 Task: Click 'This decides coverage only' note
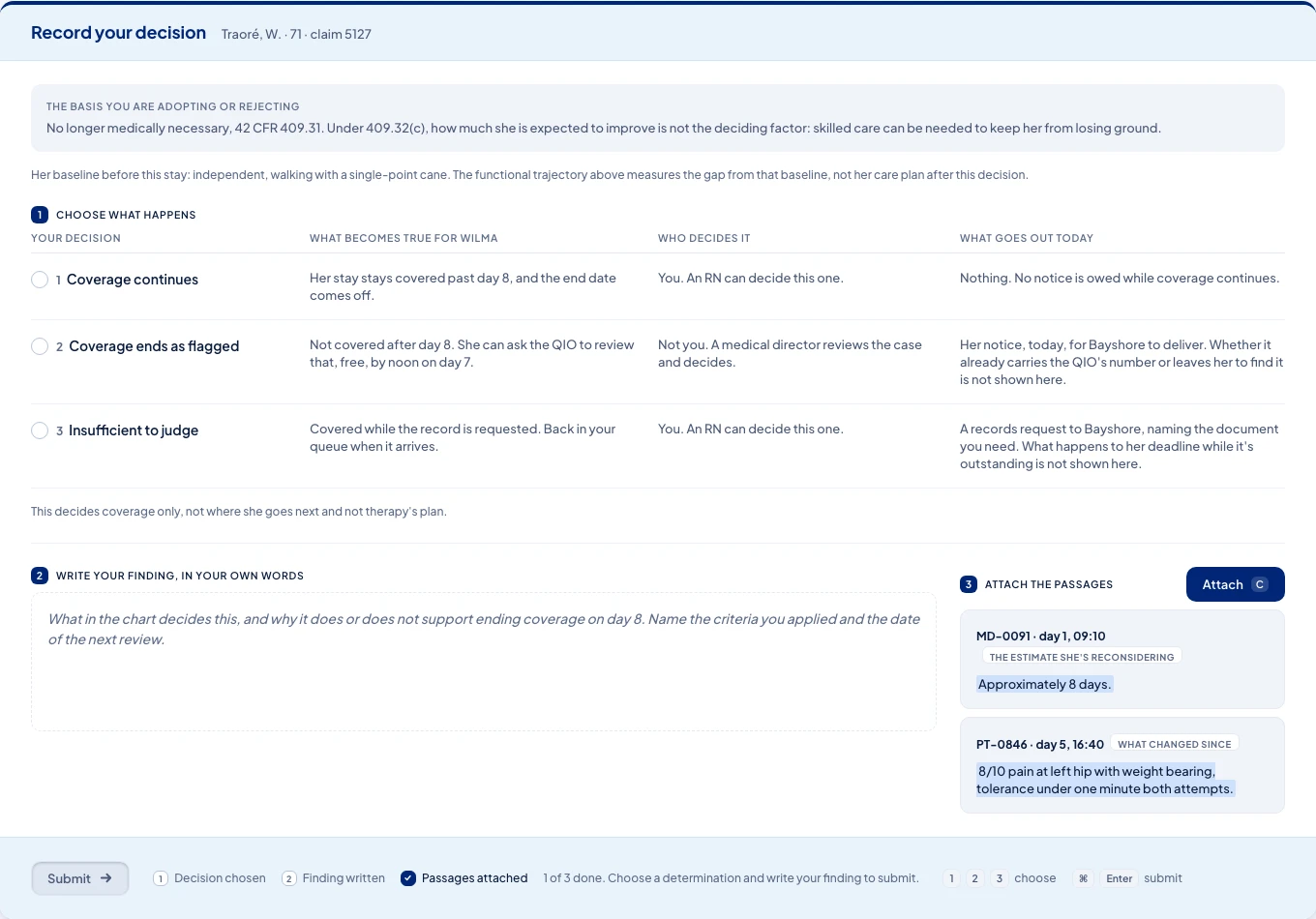coord(239,511)
